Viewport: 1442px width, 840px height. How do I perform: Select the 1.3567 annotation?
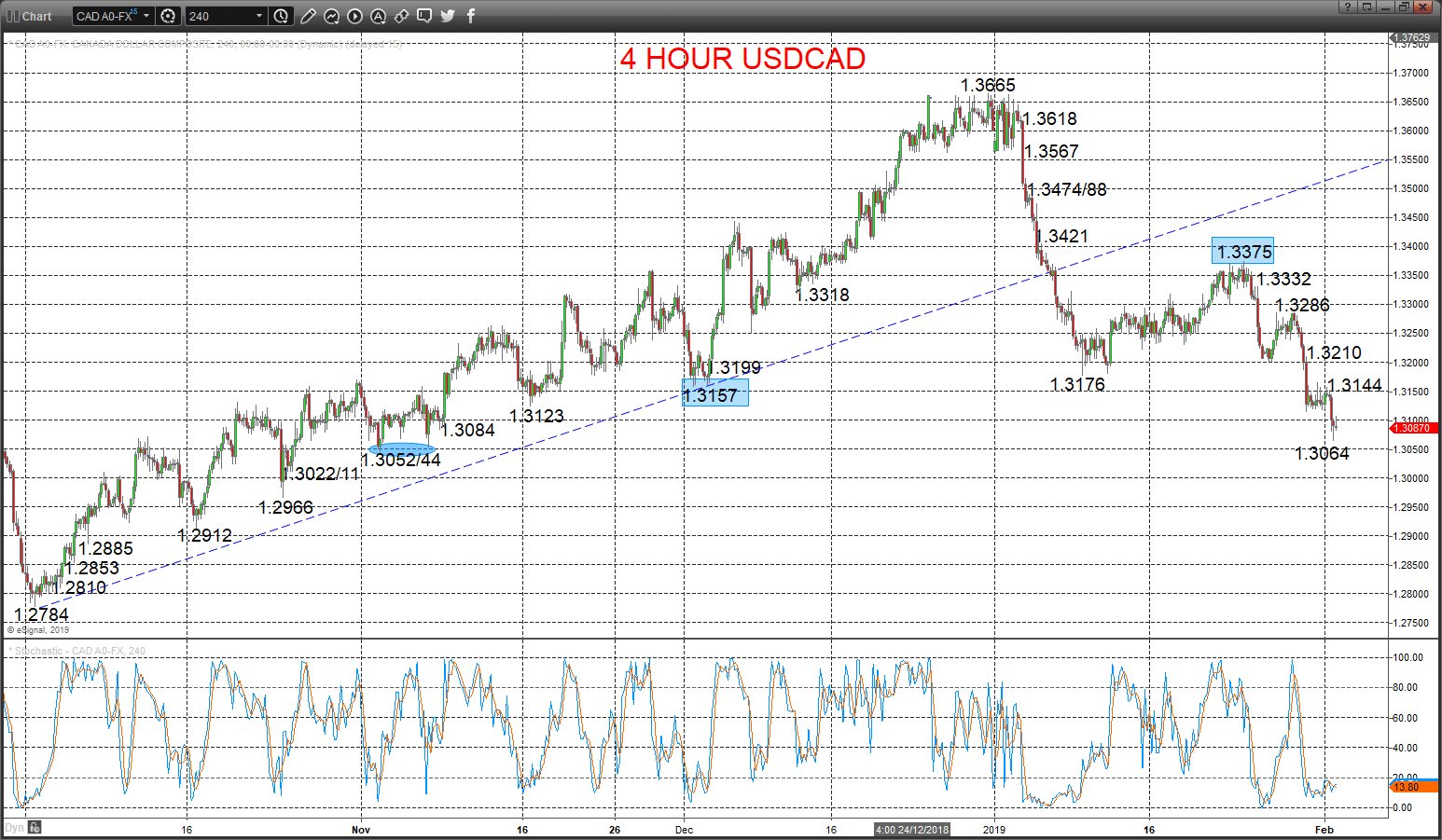point(1051,151)
